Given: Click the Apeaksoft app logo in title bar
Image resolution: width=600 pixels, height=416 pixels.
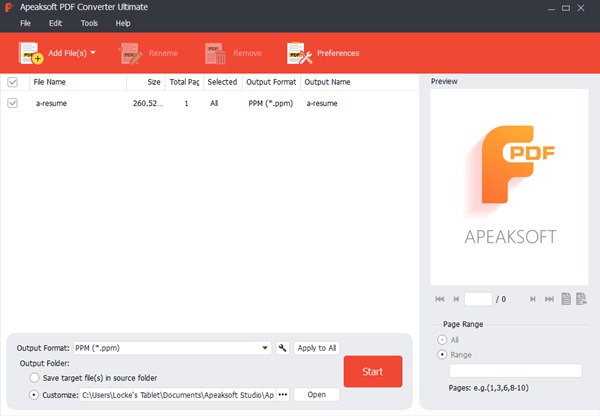Looking at the screenshot, I should tap(9, 7).
